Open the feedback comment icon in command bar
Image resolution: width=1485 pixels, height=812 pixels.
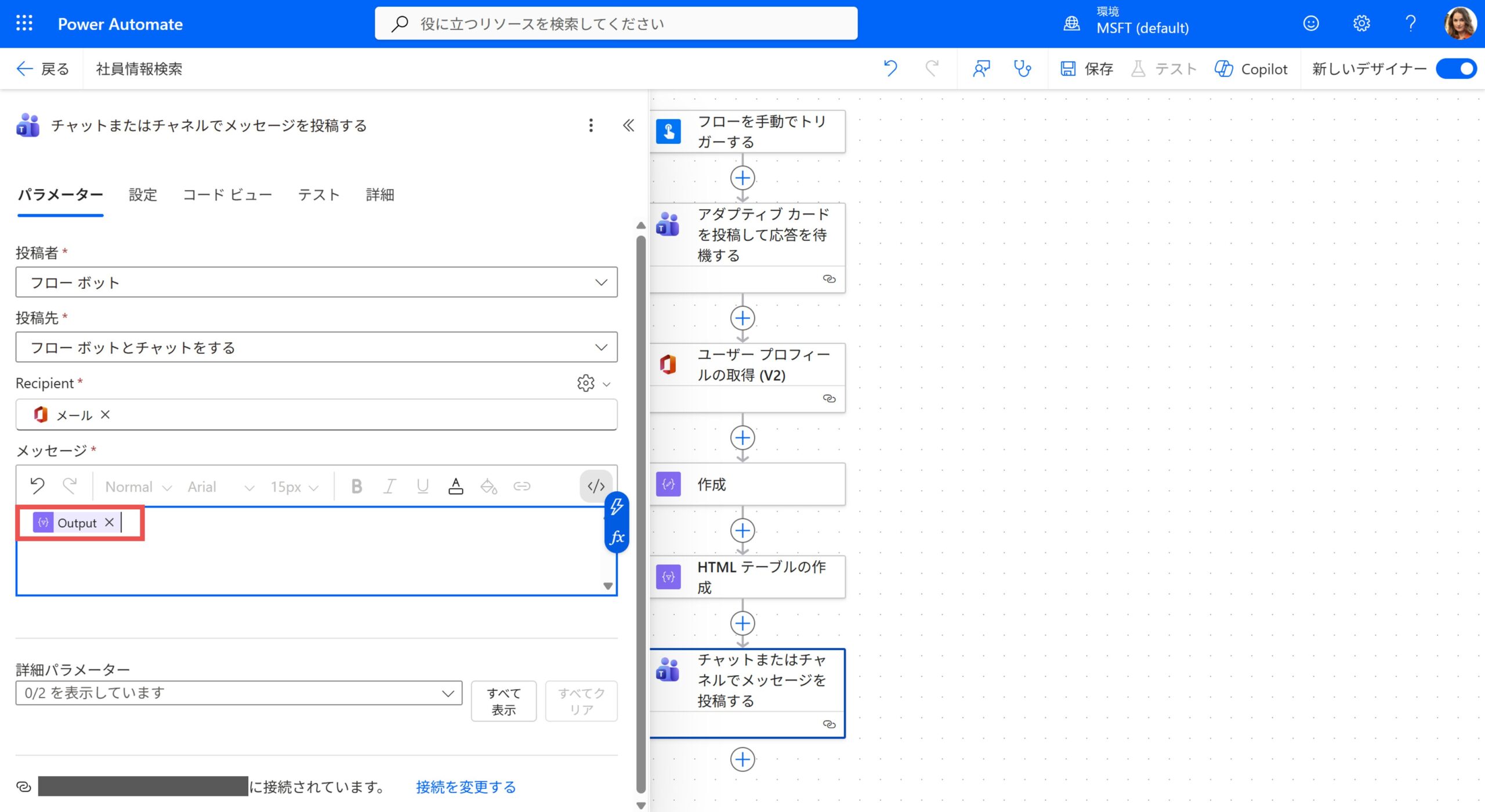pyautogui.click(x=981, y=69)
